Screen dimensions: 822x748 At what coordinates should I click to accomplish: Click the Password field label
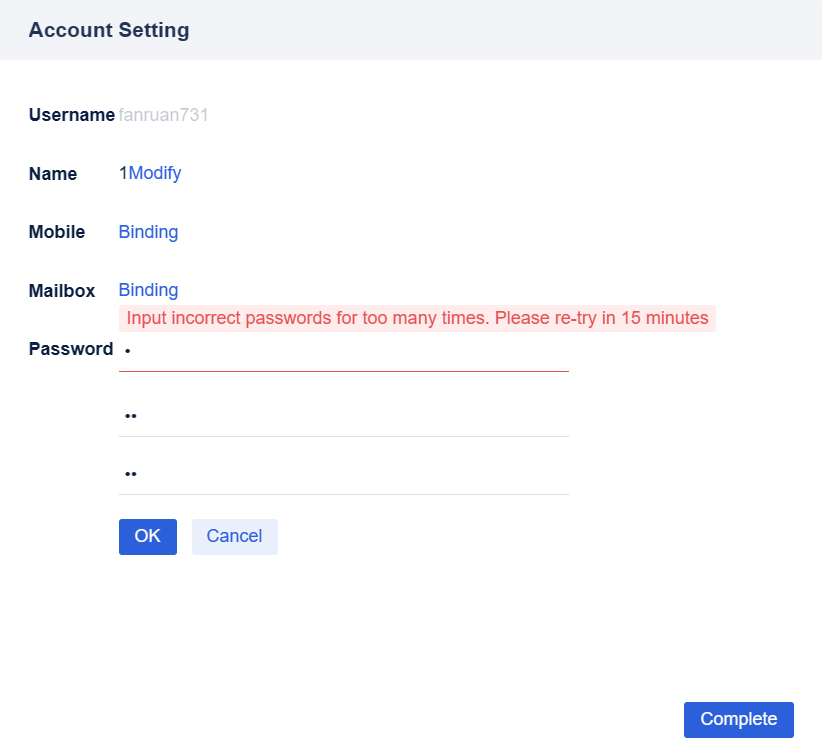pyautogui.click(x=70, y=349)
